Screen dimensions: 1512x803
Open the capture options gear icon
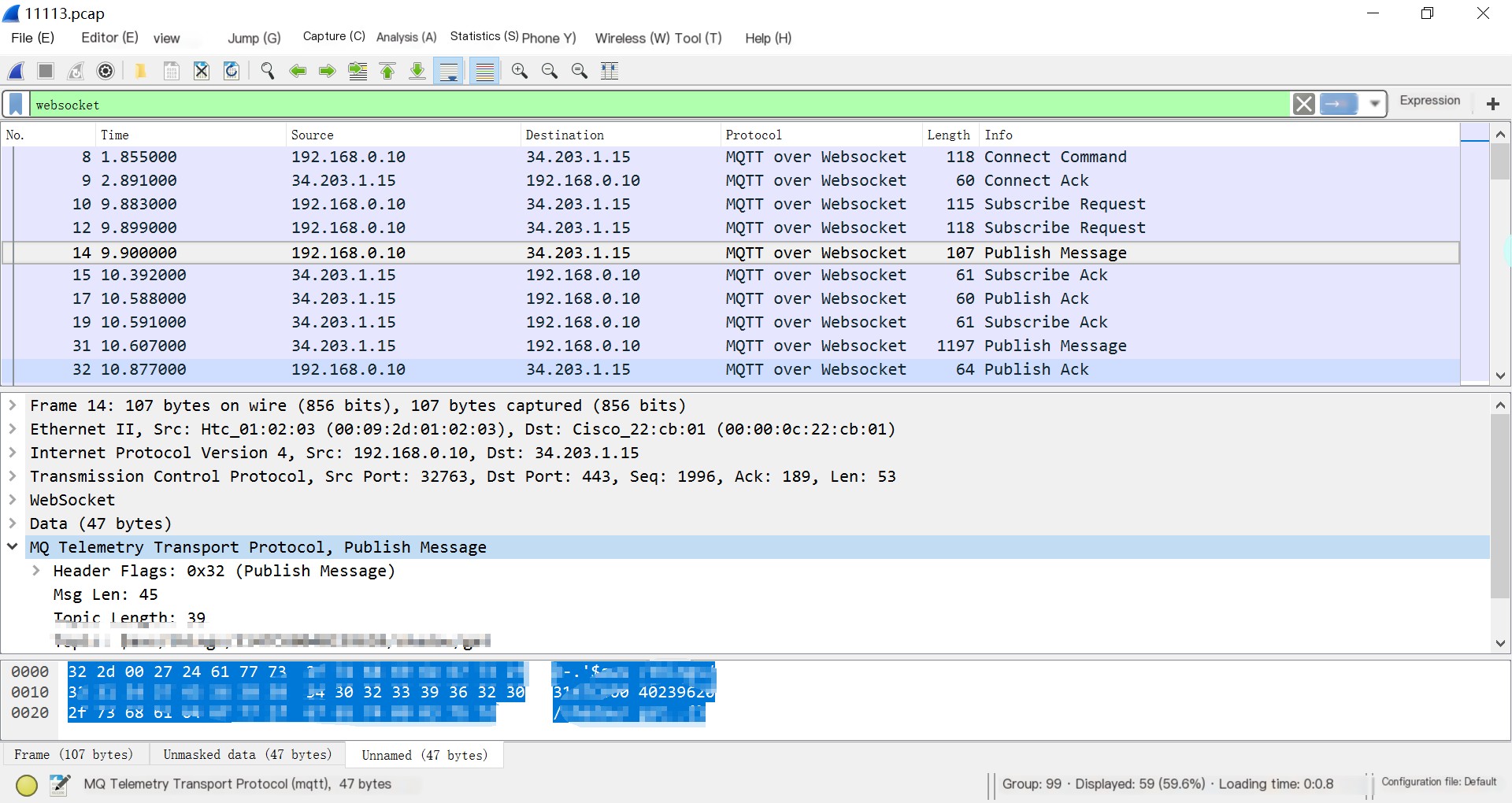point(106,71)
